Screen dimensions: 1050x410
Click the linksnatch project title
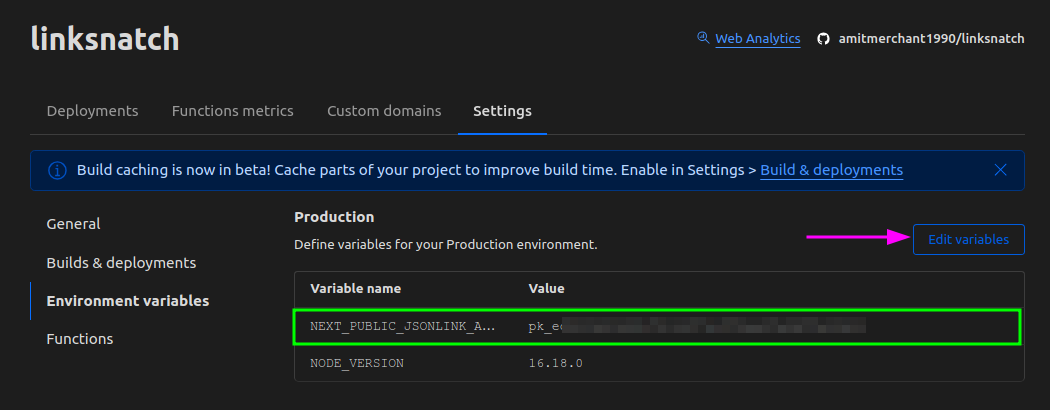(x=105, y=39)
